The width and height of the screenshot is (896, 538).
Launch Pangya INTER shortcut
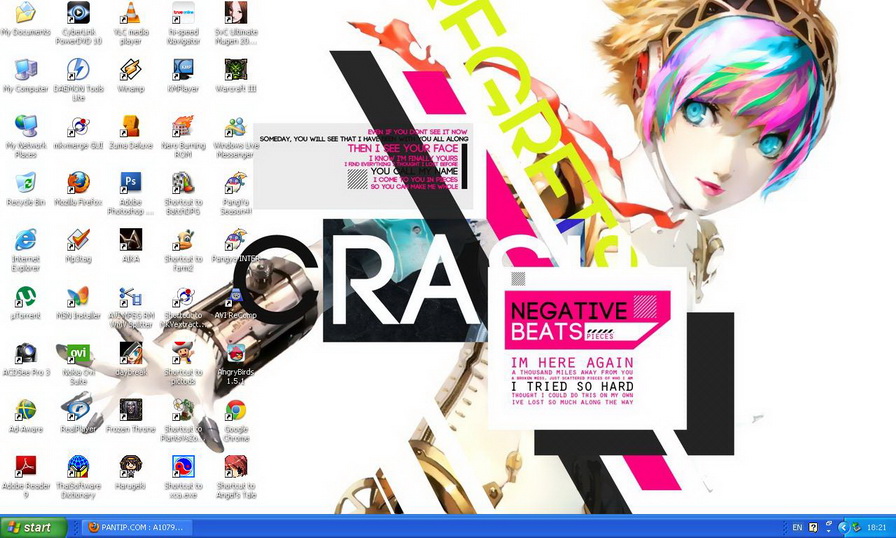pos(236,239)
